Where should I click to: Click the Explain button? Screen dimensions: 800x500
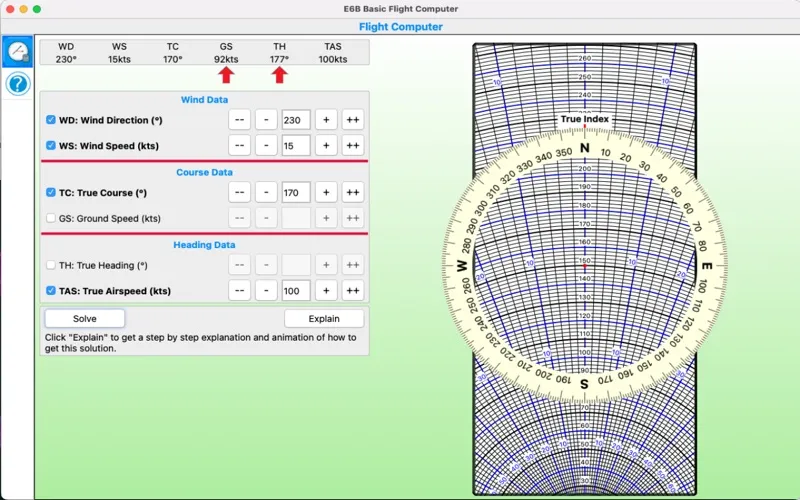pyautogui.click(x=324, y=318)
